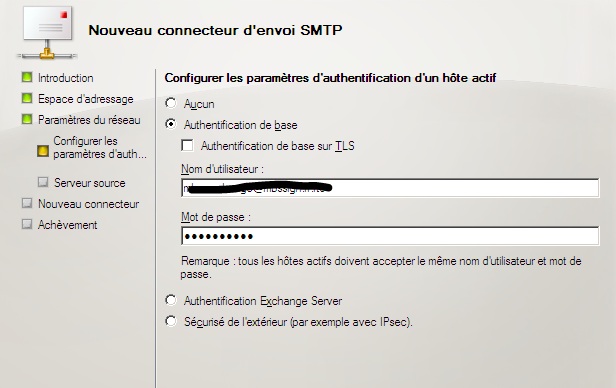Click green Introduction step indicator icon

[x=27, y=77]
